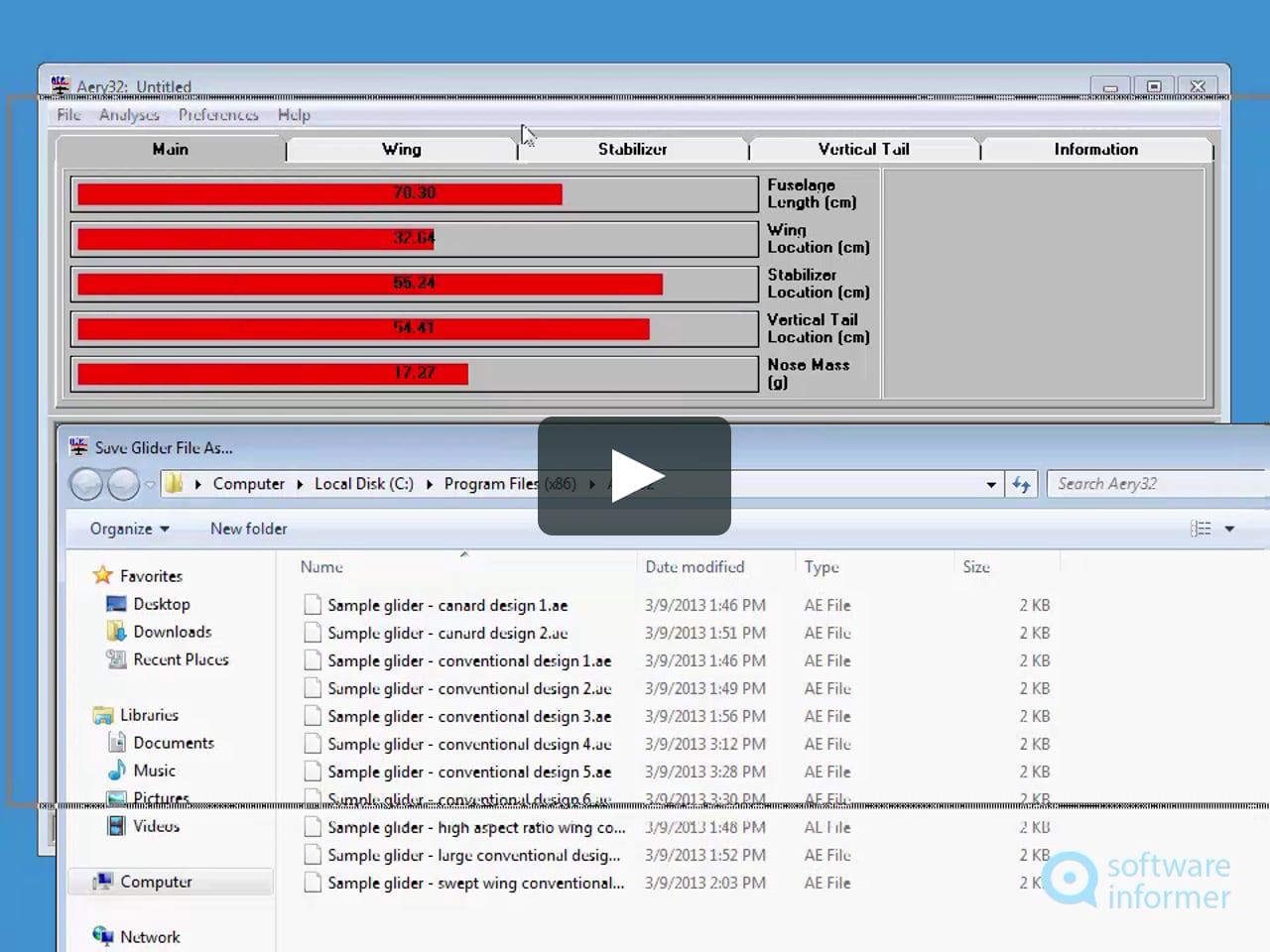Screen dimensions: 1270x952
Task: Open the view options dropdown arrow
Action: [x=1229, y=529]
